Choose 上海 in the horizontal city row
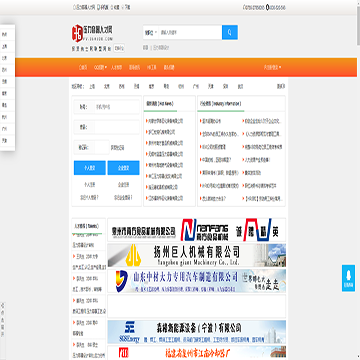 coord(92,87)
